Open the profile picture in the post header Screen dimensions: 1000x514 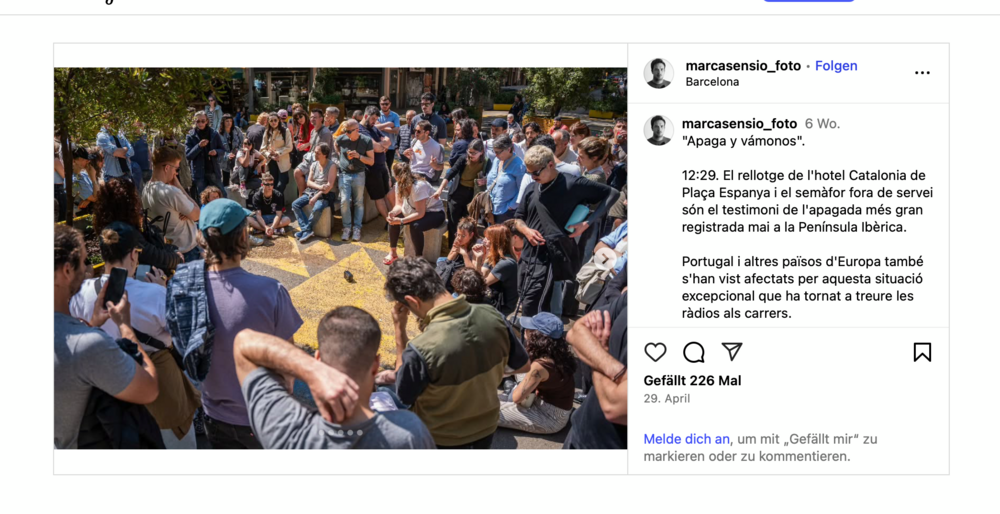pos(659,73)
